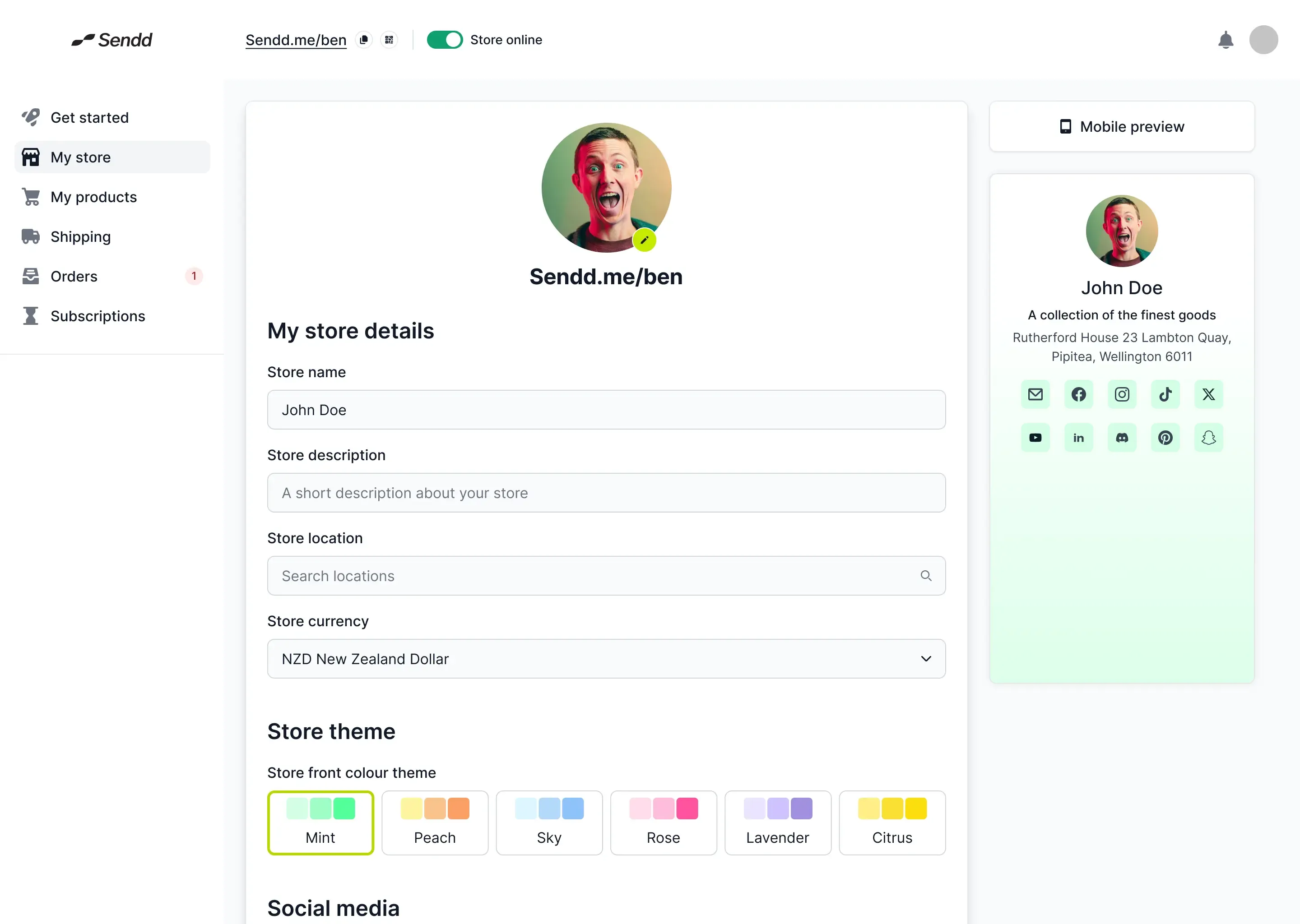Click the Search locations field

pyautogui.click(x=606, y=576)
